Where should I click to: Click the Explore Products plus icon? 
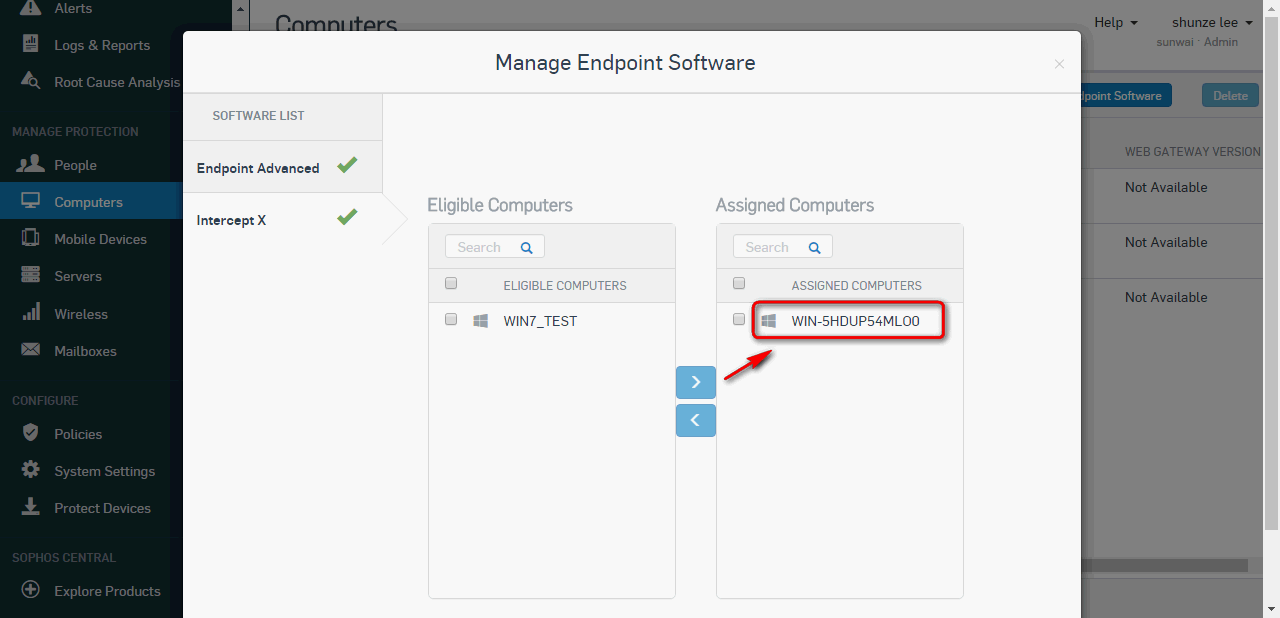coord(31,590)
